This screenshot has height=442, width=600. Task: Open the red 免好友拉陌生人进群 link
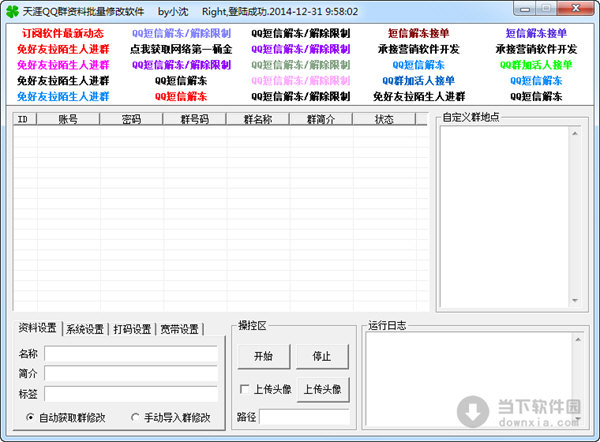click(63, 49)
